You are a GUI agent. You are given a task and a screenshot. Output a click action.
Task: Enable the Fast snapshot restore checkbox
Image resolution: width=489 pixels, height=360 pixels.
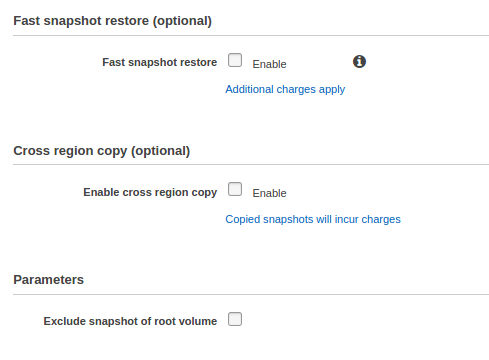[x=235, y=60]
